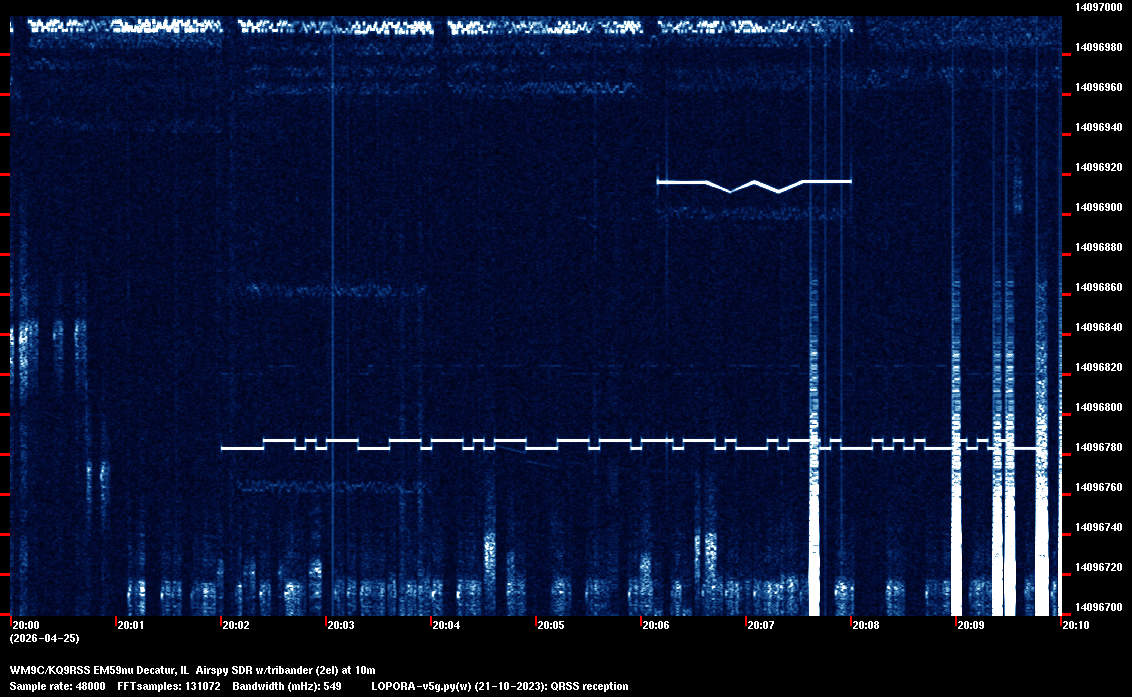This screenshot has height=697, width=1132.
Task: Click the 14096940 frequency label
Action: click(1098, 127)
